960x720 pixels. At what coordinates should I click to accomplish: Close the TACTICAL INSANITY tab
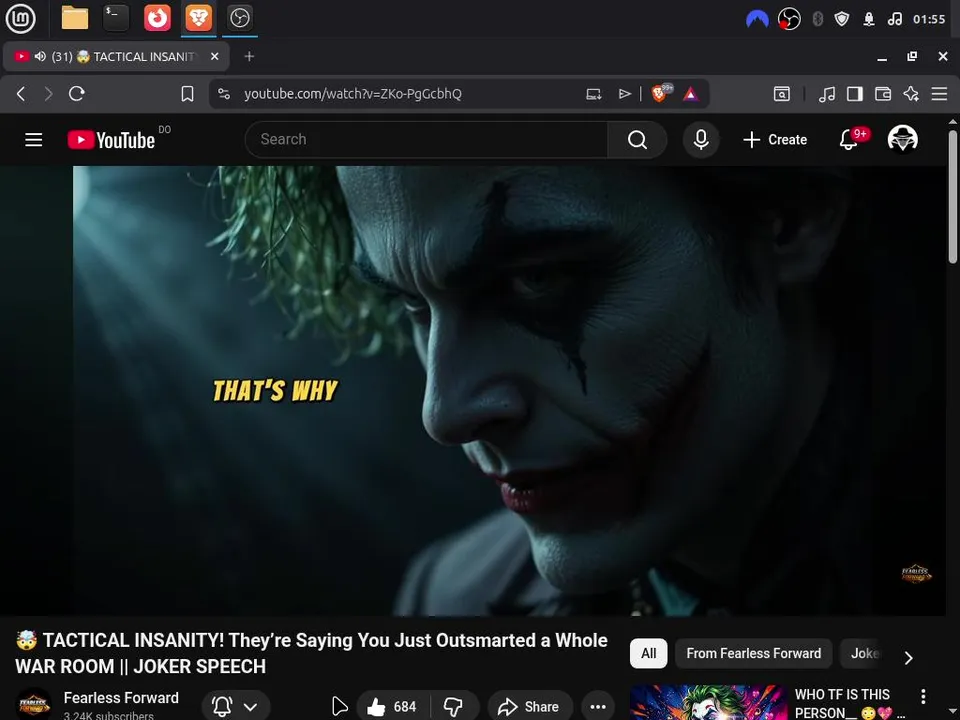point(214,56)
